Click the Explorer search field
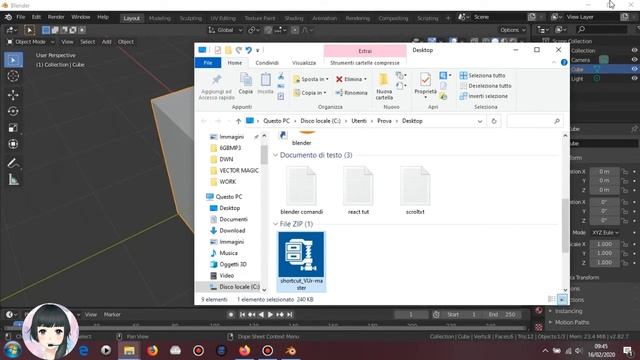This screenshot has height=360, width=640. click(x=535, y=121)
